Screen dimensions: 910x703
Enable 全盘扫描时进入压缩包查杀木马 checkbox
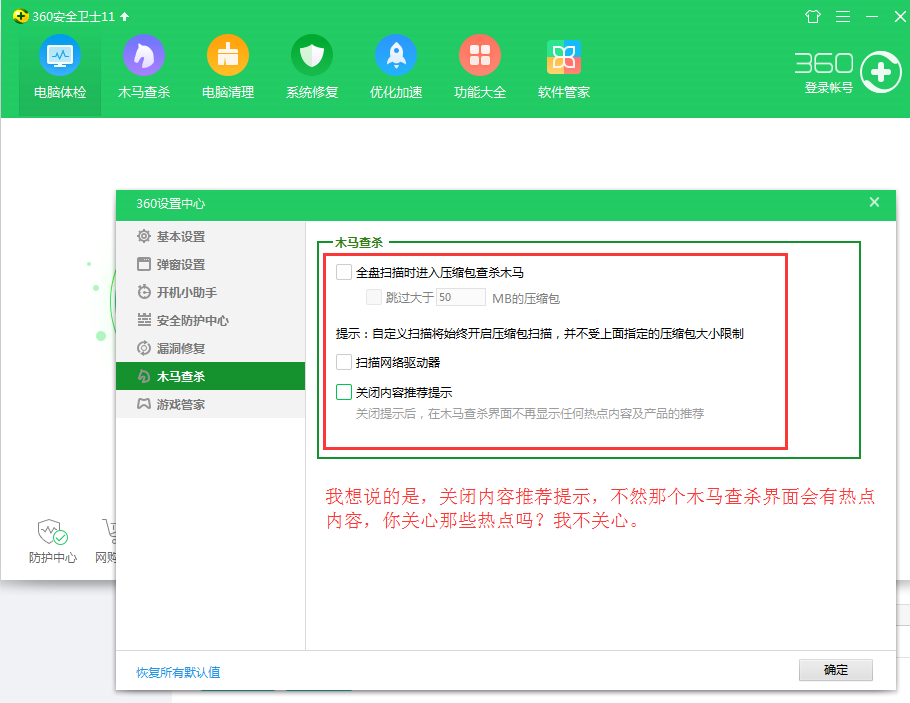344,272
